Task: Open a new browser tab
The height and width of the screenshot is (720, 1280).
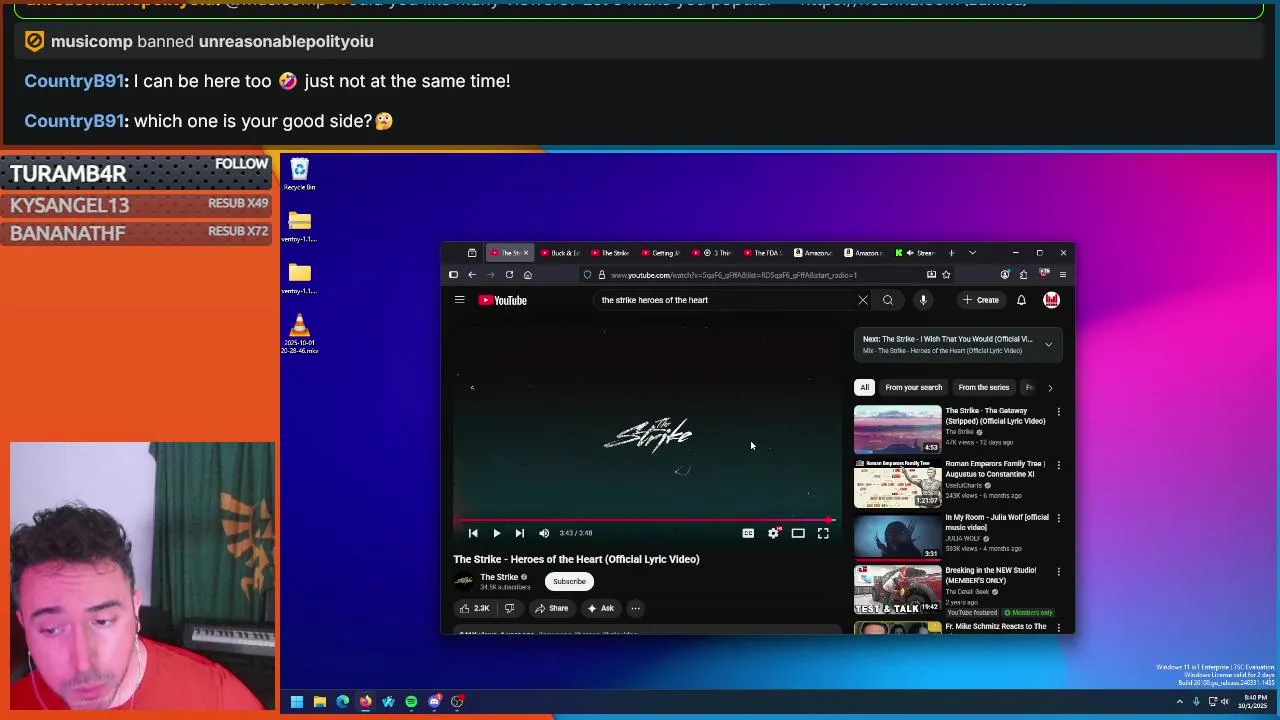Action: 951,253
